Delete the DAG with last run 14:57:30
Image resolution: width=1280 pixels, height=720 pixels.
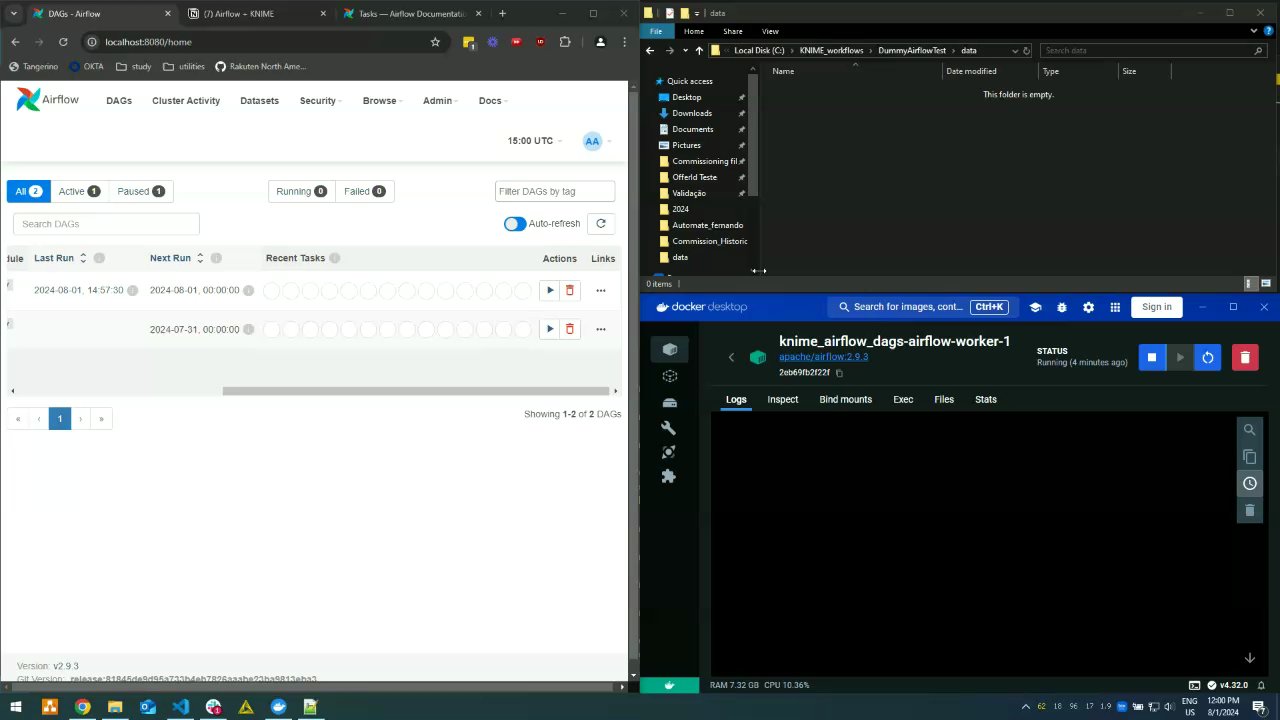[570, 290]
